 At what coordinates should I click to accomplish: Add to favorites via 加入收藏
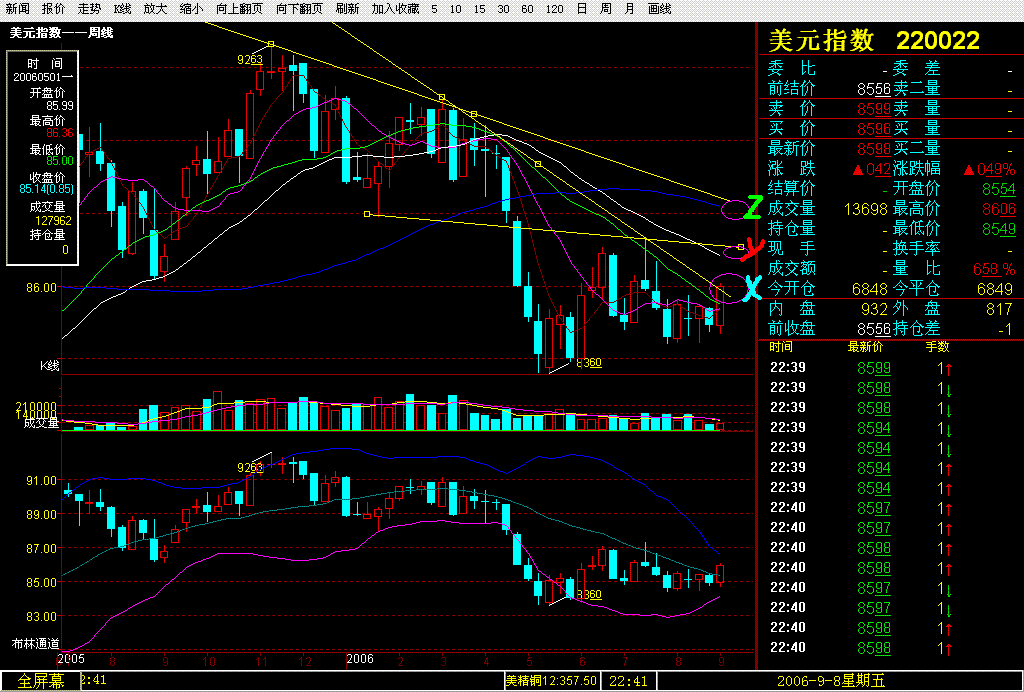[395, 9]
